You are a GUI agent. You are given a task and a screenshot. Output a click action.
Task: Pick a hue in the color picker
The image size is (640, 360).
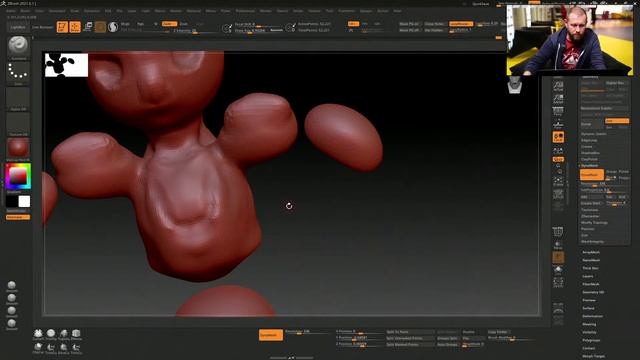pos(18,176)
